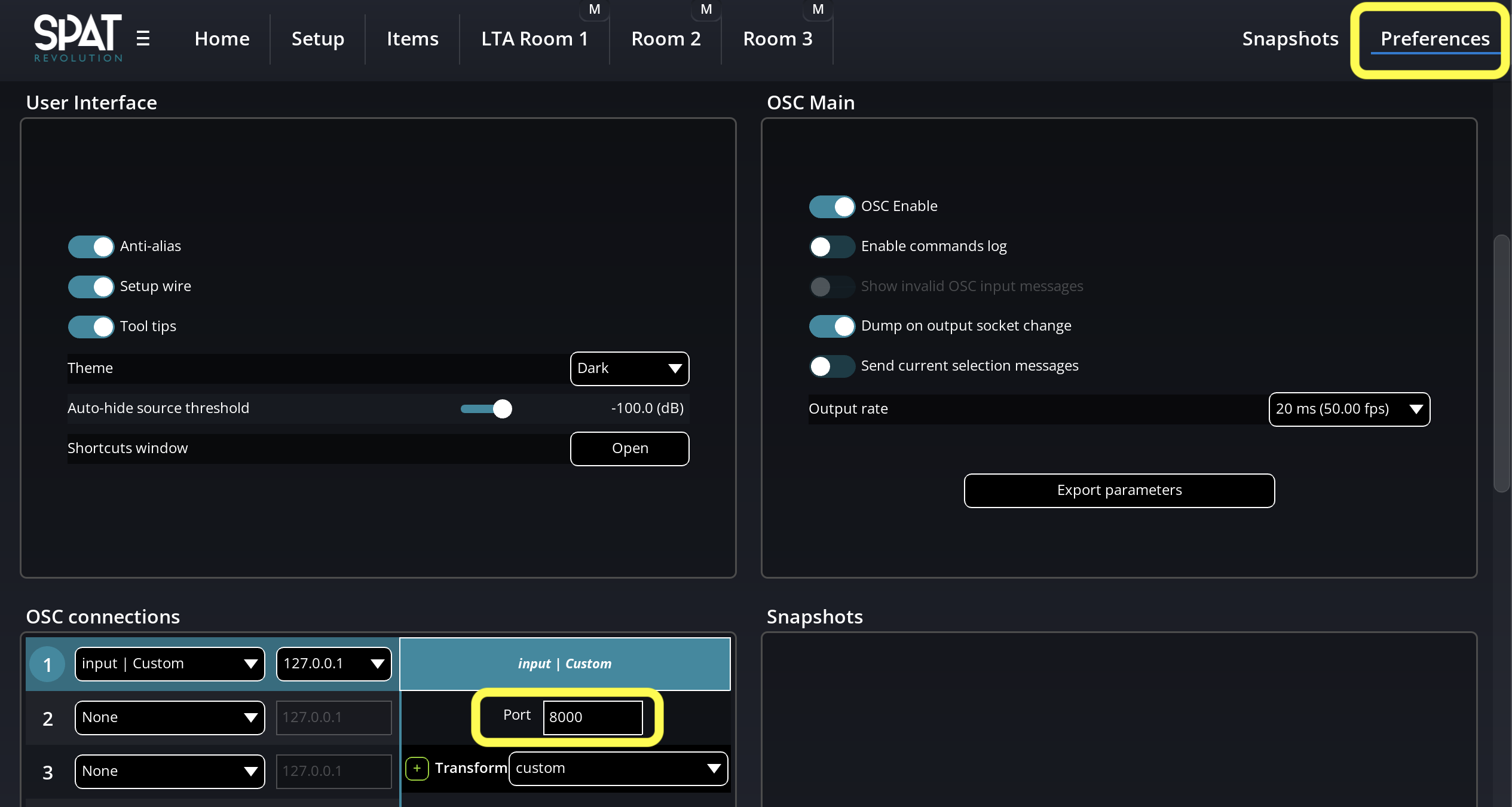Click the M badge above Room 3
This screenshot has width=1512, height=807.
pos(818,10)
